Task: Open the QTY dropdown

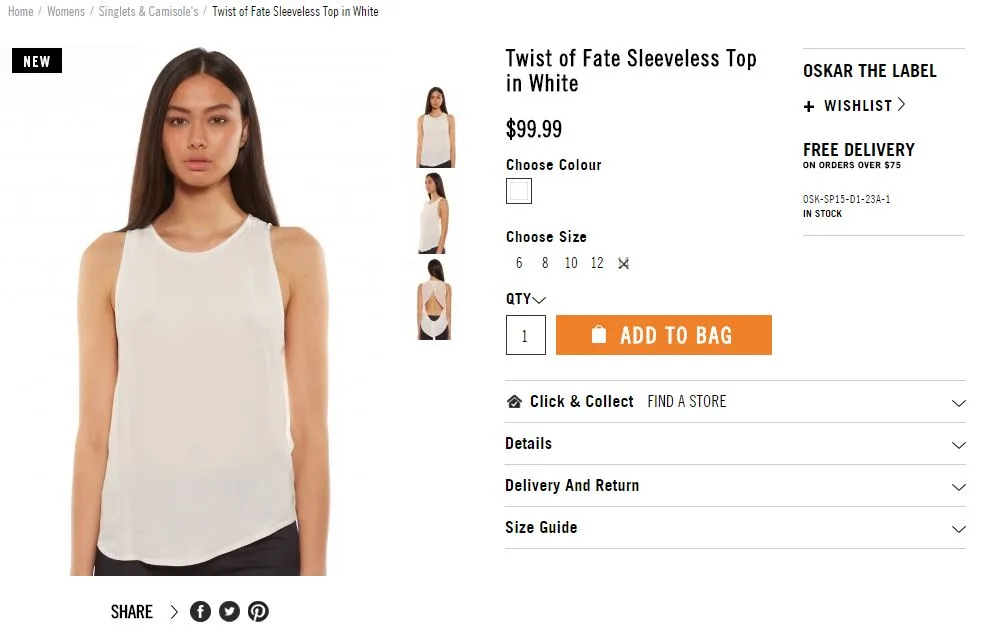Action: (x=539, y=299)
